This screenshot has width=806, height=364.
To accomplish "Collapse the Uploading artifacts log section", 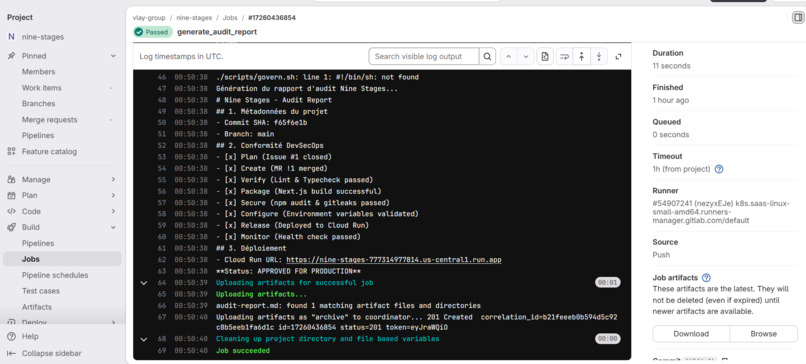I will pos(143,283).
